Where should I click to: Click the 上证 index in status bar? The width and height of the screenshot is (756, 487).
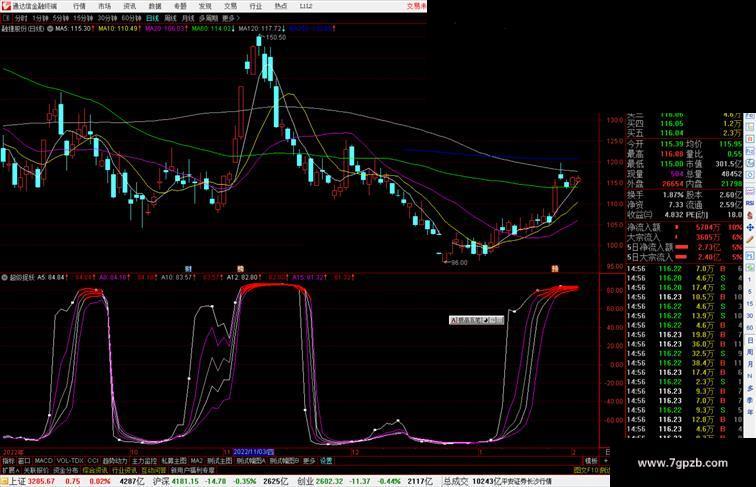pos(17,481)
